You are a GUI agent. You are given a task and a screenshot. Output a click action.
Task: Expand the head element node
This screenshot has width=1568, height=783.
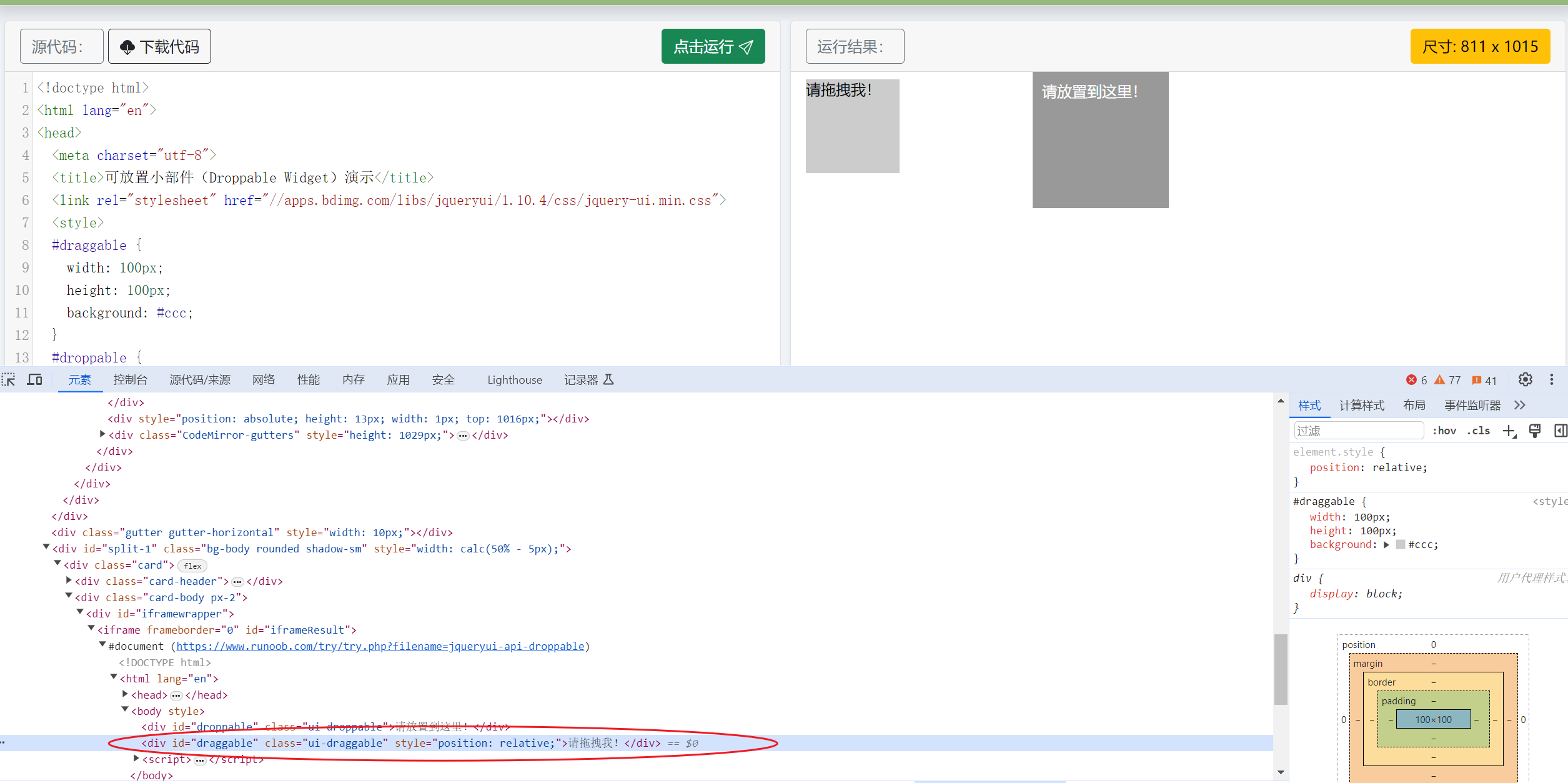tap(126, 694)
